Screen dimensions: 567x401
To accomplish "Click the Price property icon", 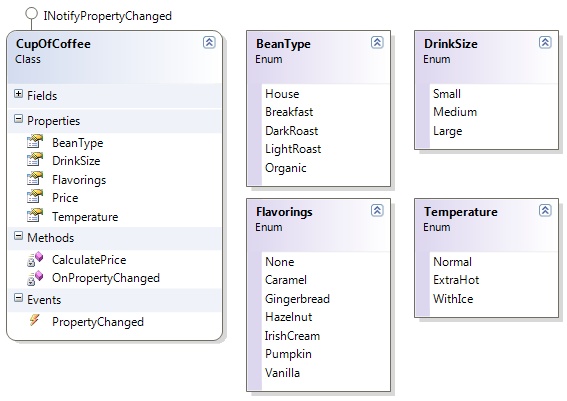I will [x=35, y=197].
